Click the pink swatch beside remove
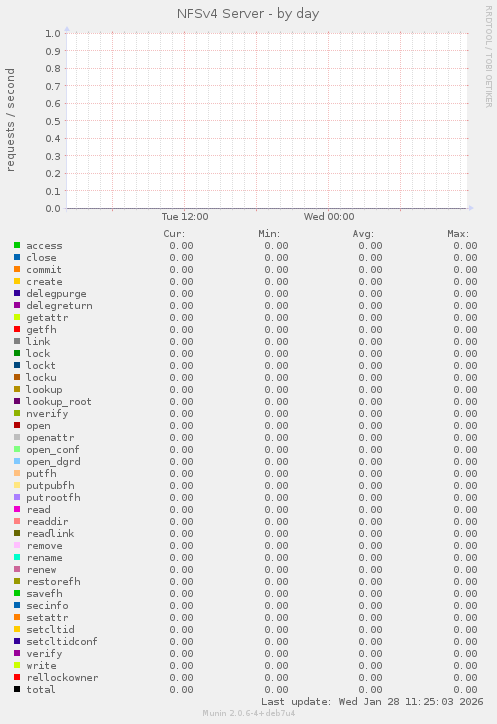 pos(17,545)
